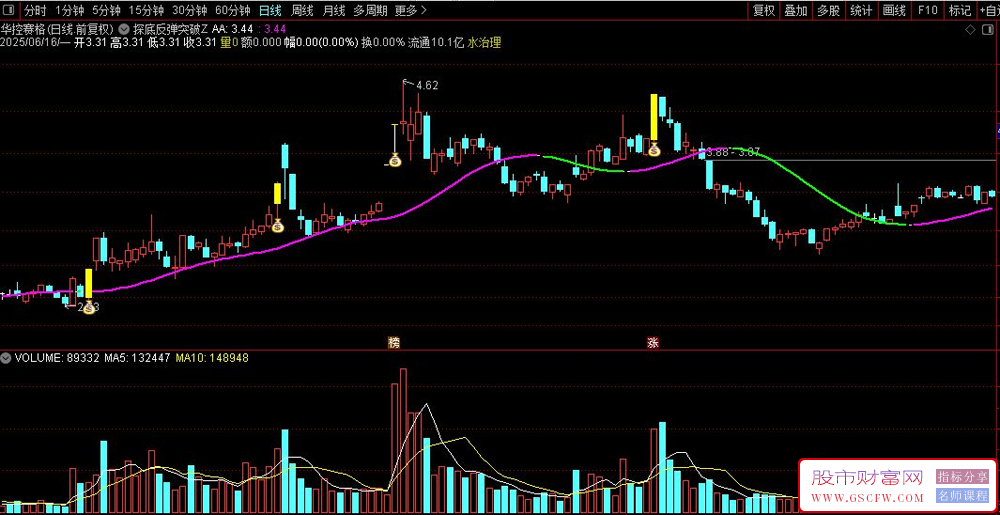This screenshot has width=1000, height=515.
Task: Open the 多股 multi-stock button
Action: (828, 10)
